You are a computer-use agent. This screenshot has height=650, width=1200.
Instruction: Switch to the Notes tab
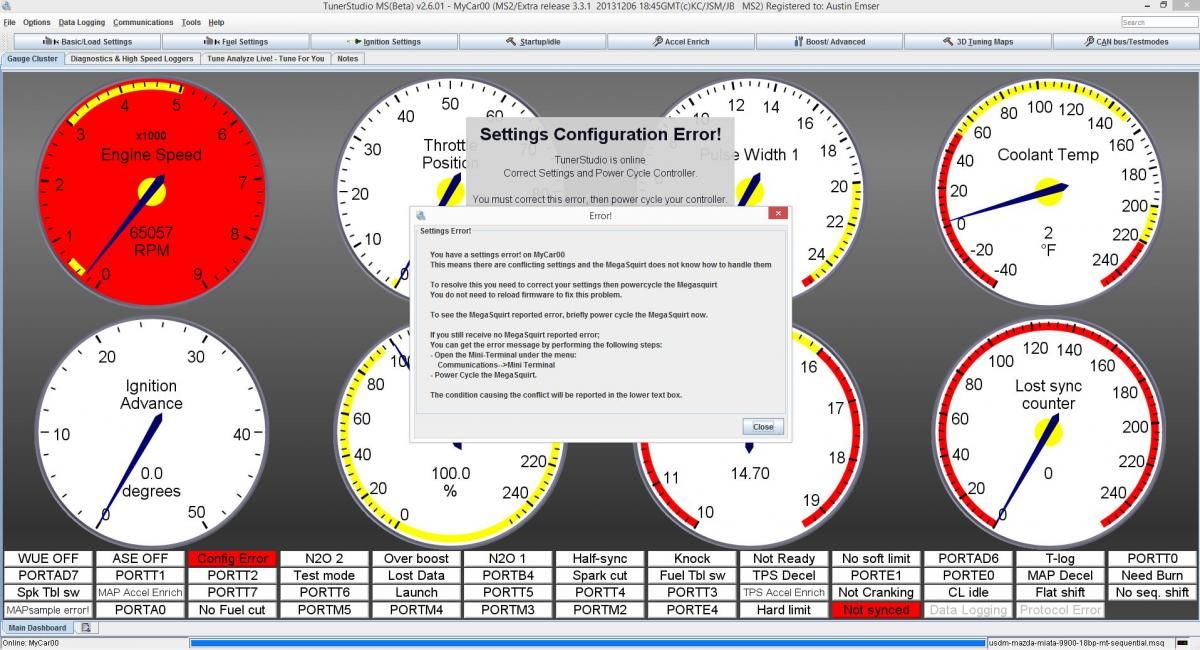pyautogui.click(x=347, y=59)
